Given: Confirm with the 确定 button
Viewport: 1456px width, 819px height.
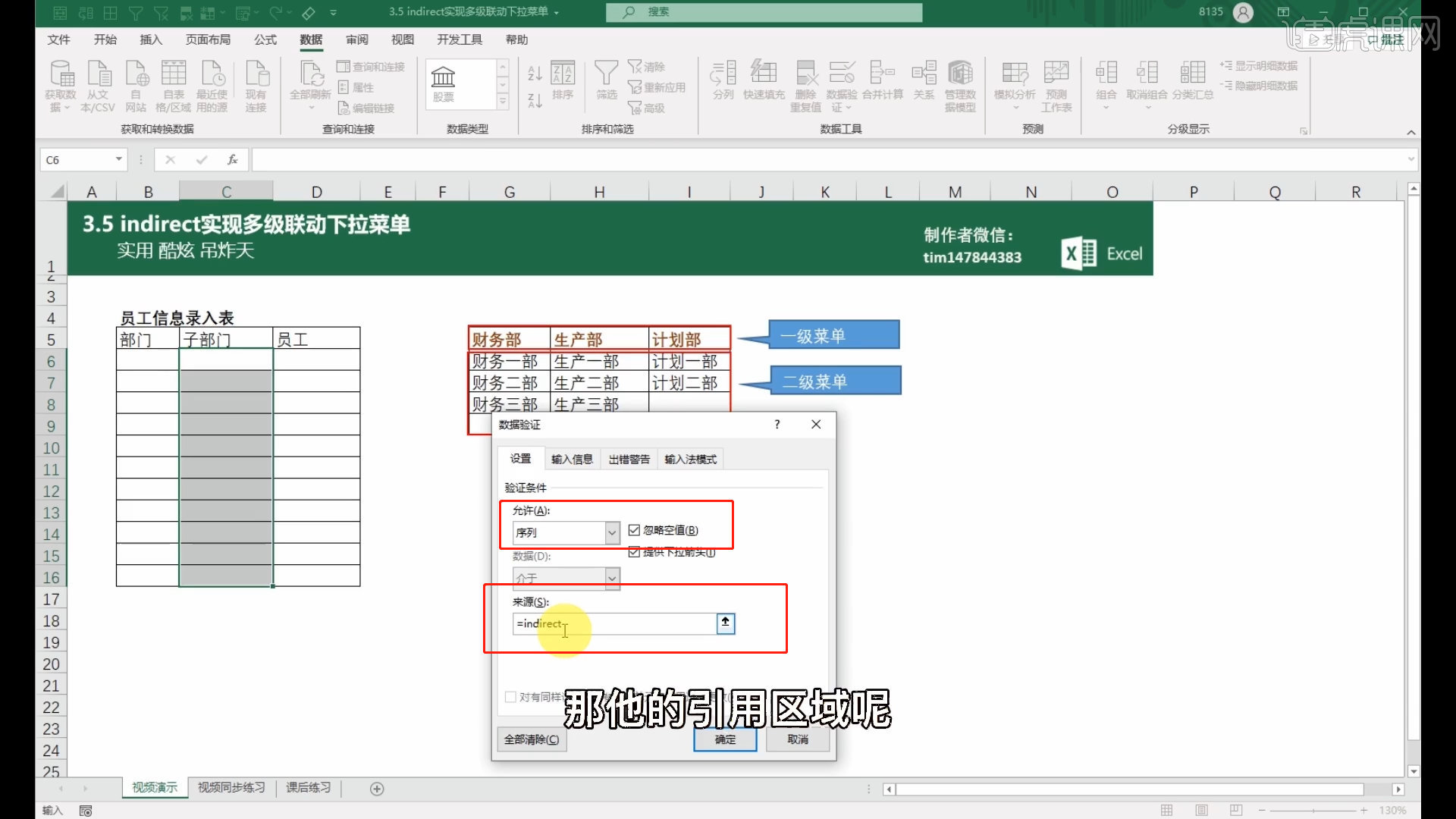Looking at the screenshot, I should pos(725,739).
